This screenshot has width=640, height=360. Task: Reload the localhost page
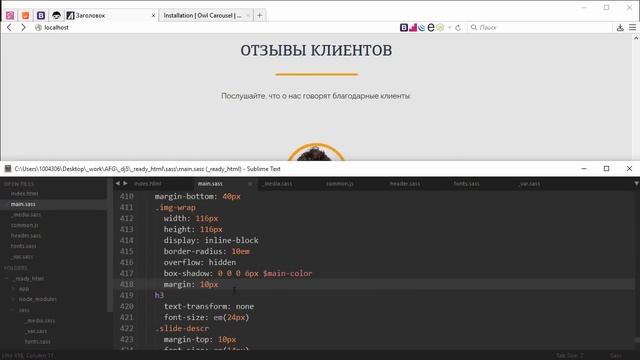(458, 27)
